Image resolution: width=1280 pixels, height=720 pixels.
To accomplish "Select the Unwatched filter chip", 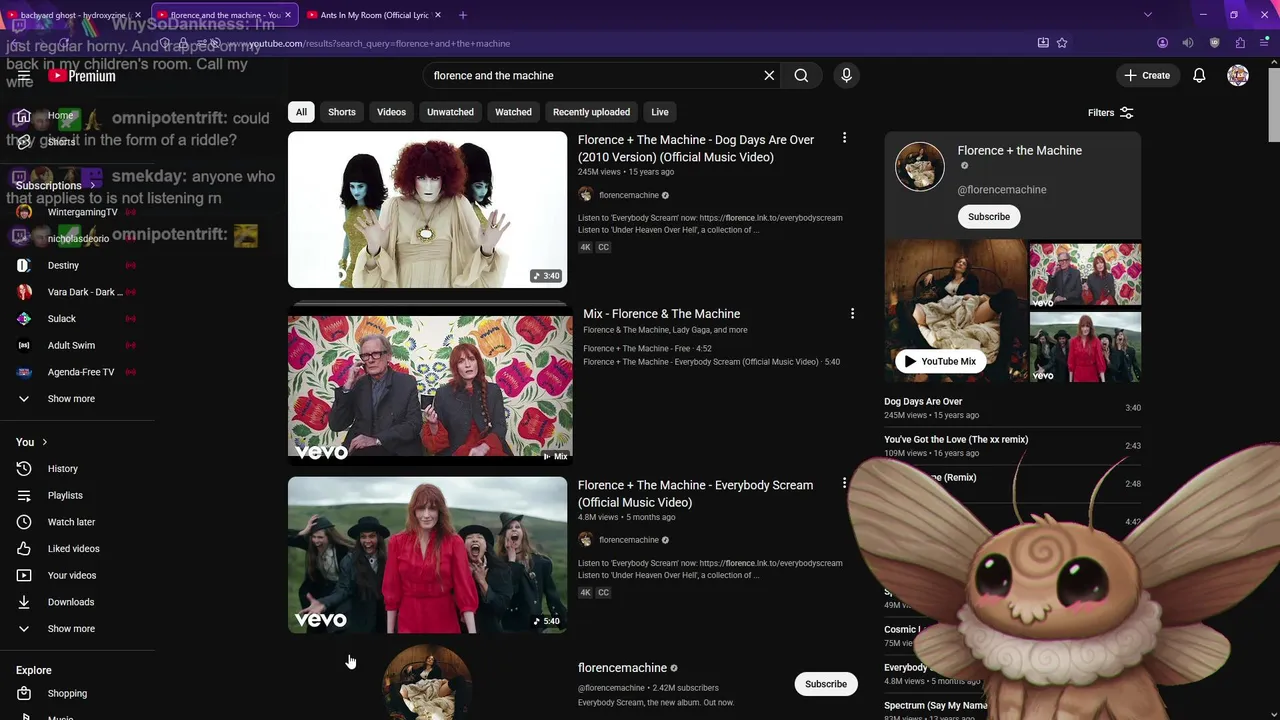I will (x=450, y=112).
